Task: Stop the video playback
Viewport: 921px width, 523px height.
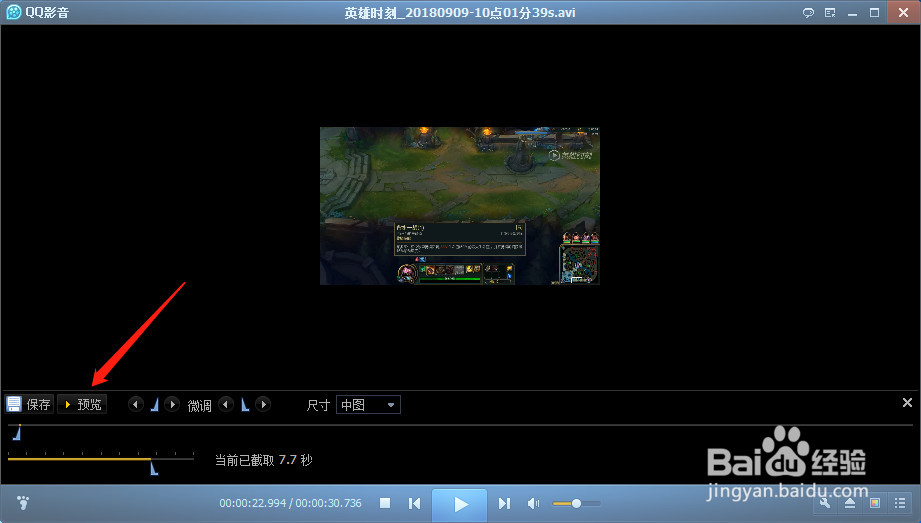Action: click(x=385, y=503)
